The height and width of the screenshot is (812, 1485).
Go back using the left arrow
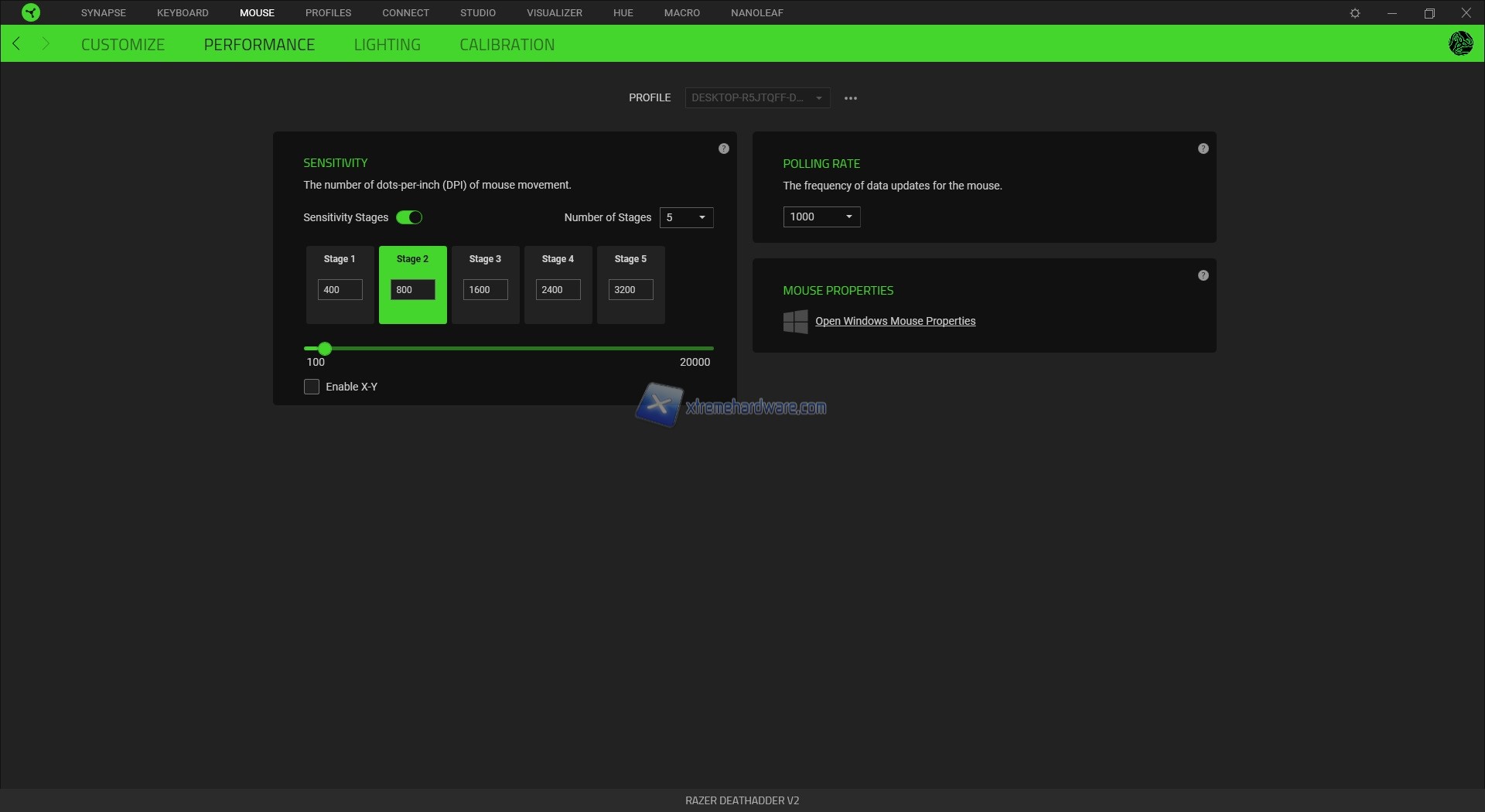(17, 44)
